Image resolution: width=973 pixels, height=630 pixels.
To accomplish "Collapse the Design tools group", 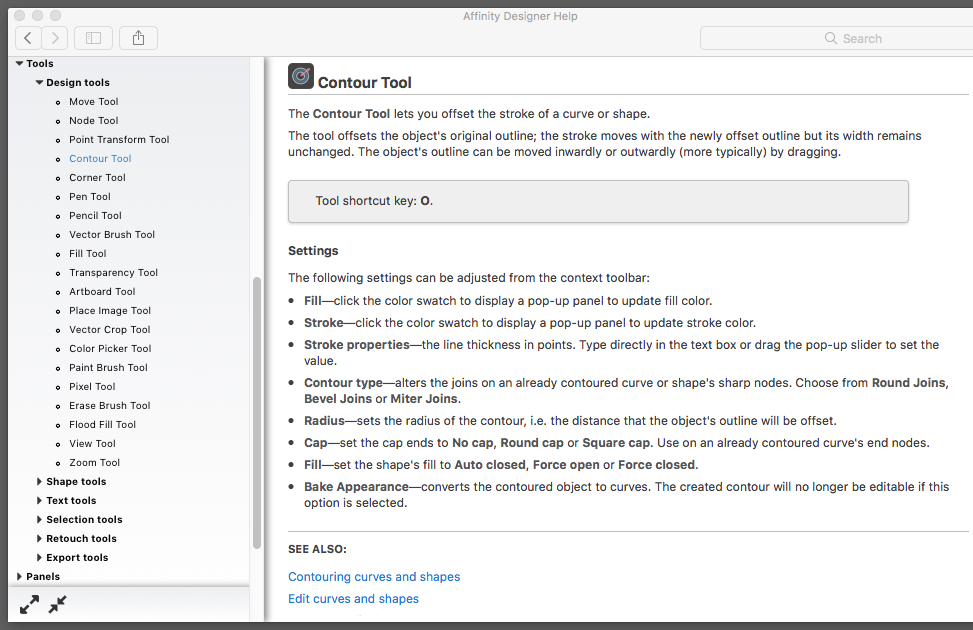I will (x=39, y=82).
